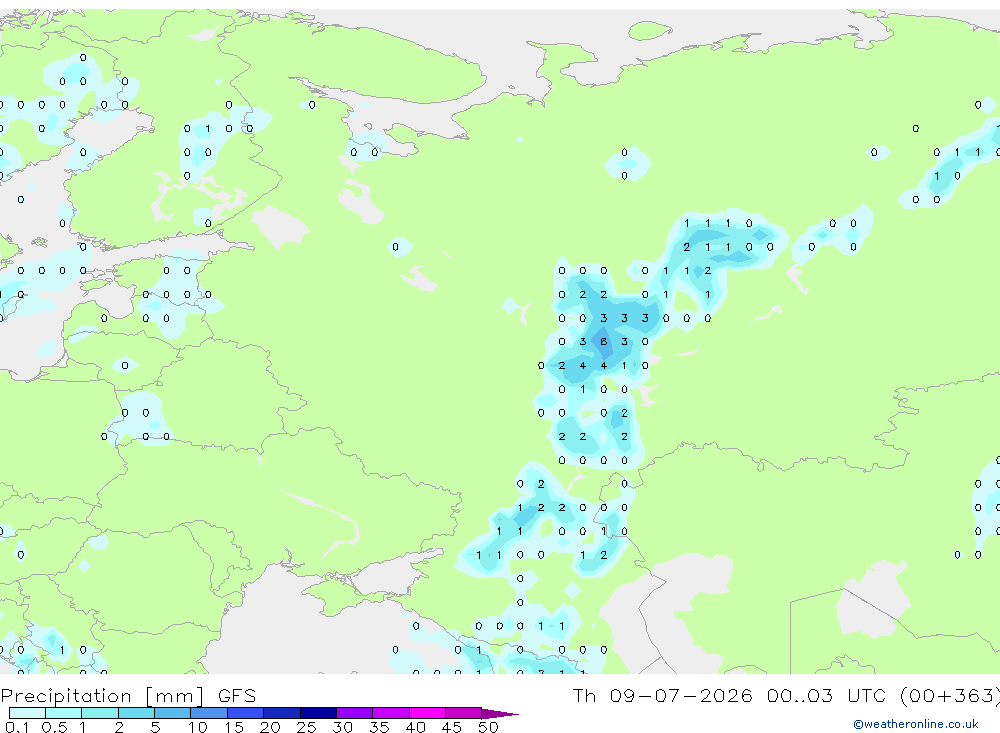
Task: Click the 15–20 mm royal blue legend swatch
Action: point(246,713)
